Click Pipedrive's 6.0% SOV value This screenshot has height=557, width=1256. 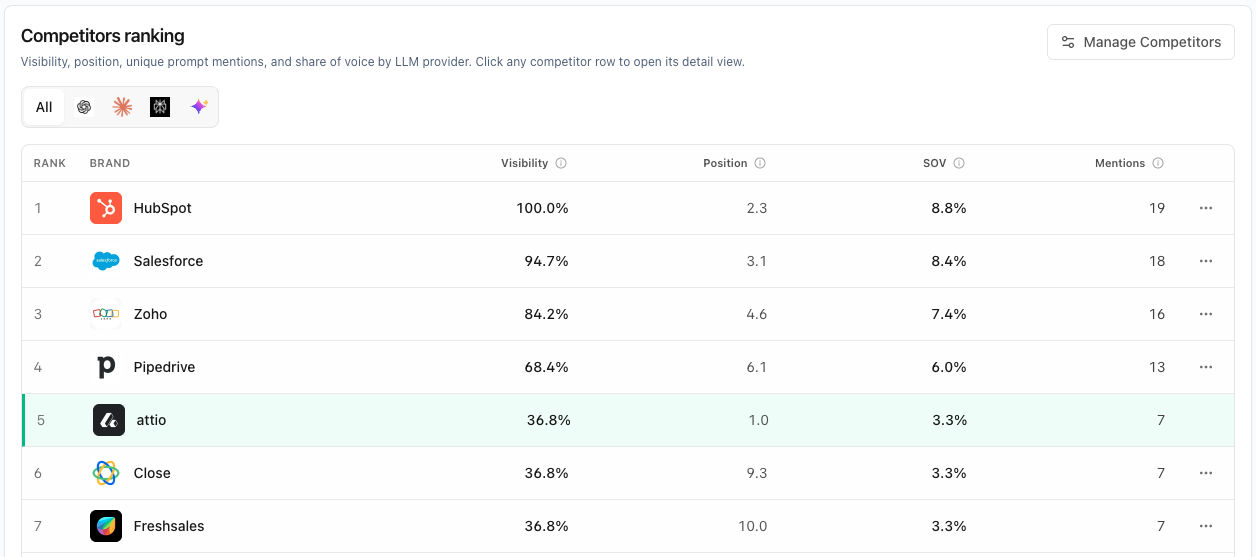pos(949,367)
